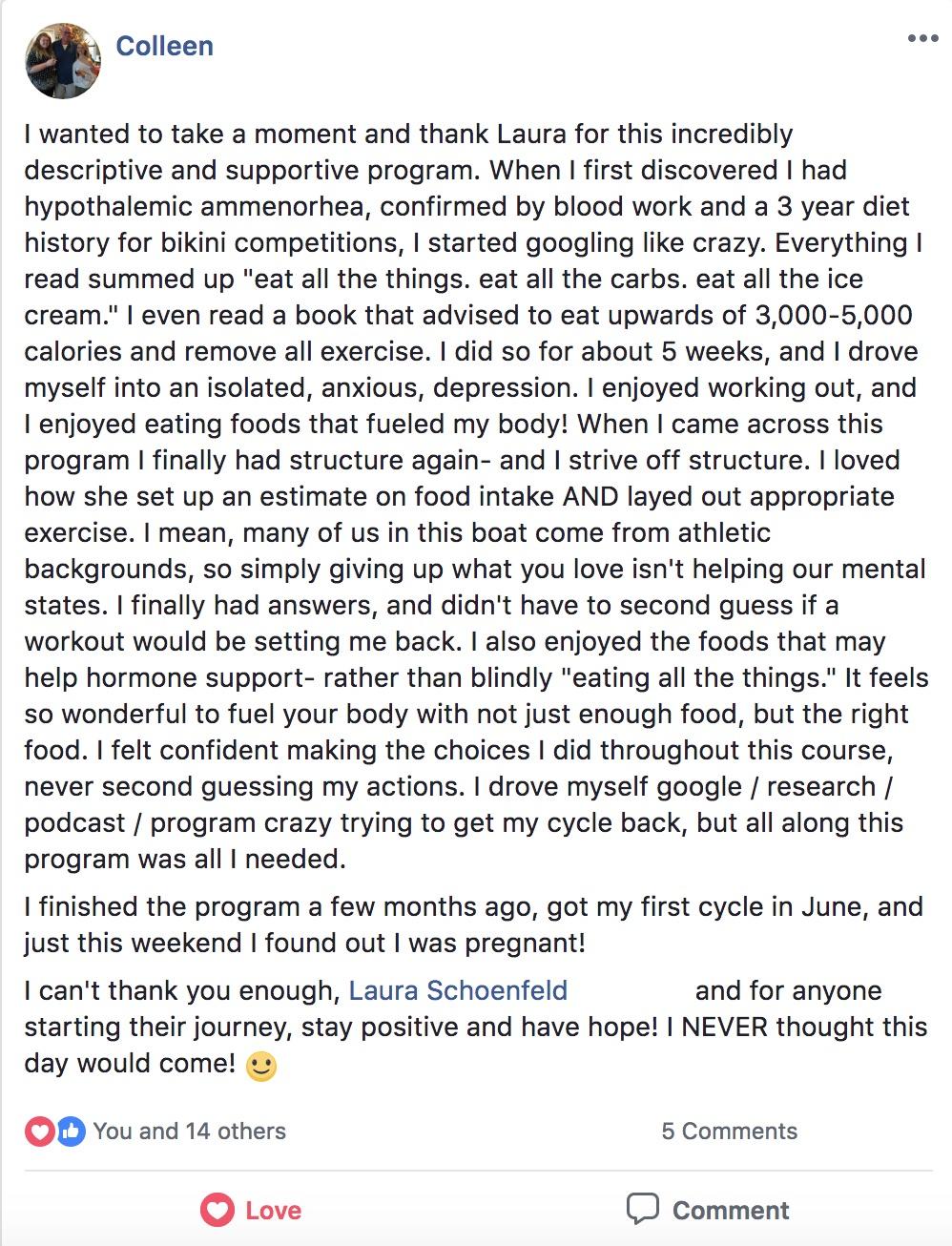Toggle the heart icon on the Love button
Viewport: 952px width, 1246px height.
[217, 1210]
